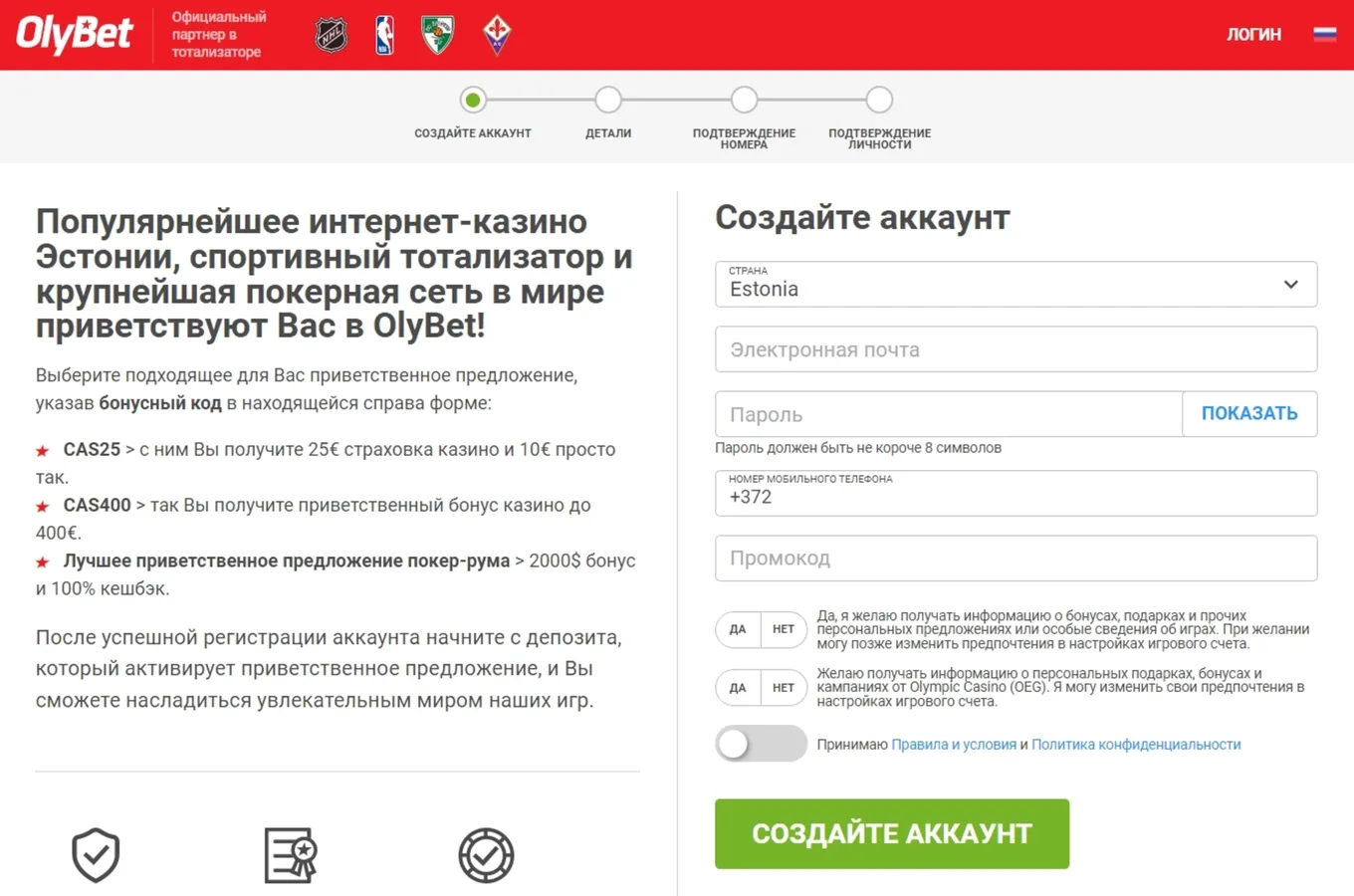Click the Промокод input field
This screenshot has height=896, width=1354.
click(x=1015, y=559)
